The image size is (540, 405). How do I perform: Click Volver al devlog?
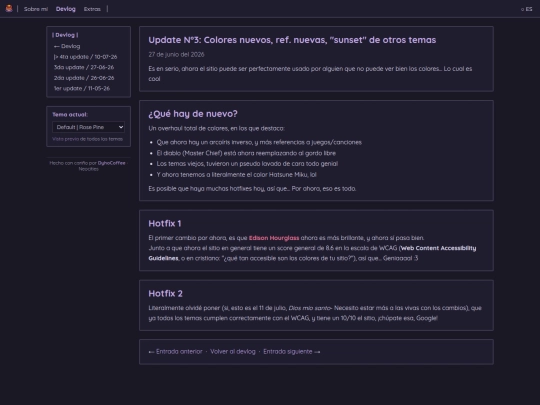233,352
